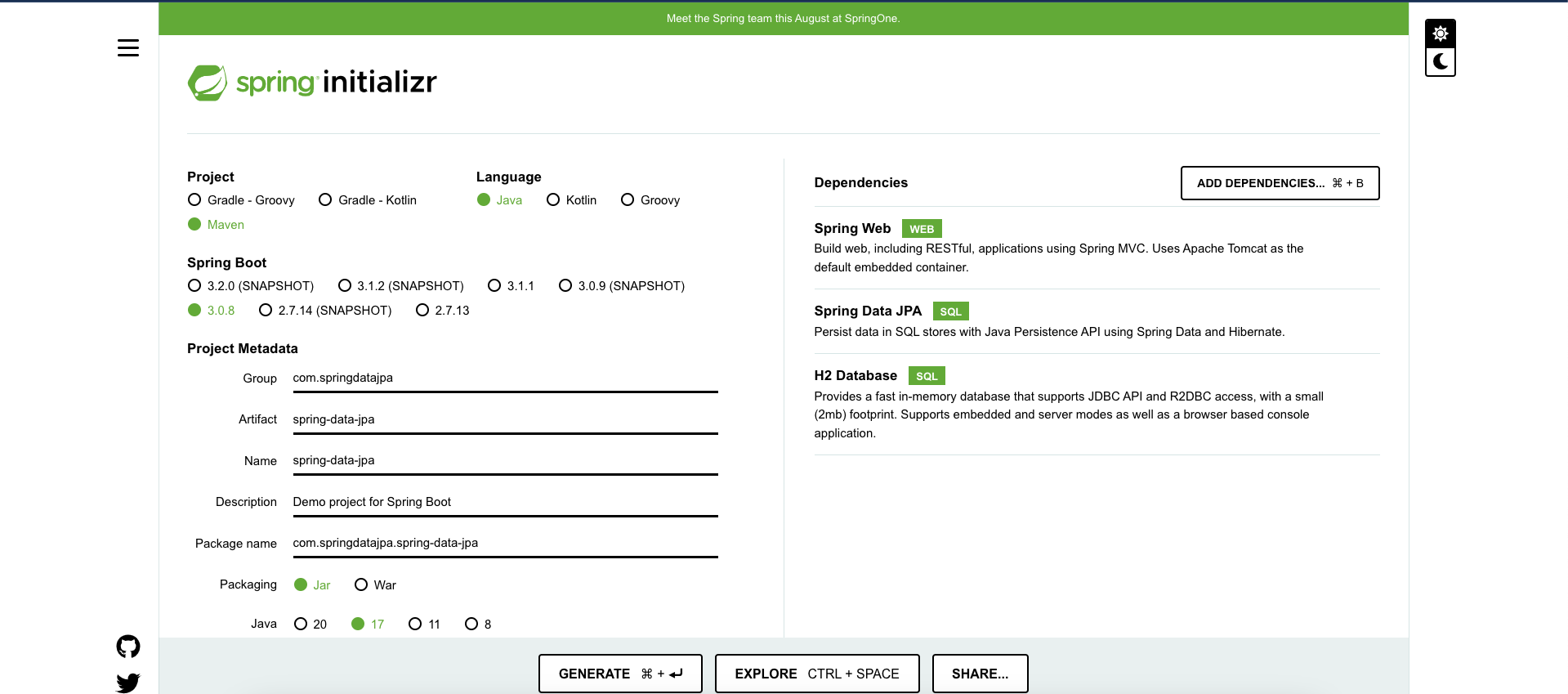Open the GitHub link icon
1568x694 pixels.
click(x=128, y=647)
